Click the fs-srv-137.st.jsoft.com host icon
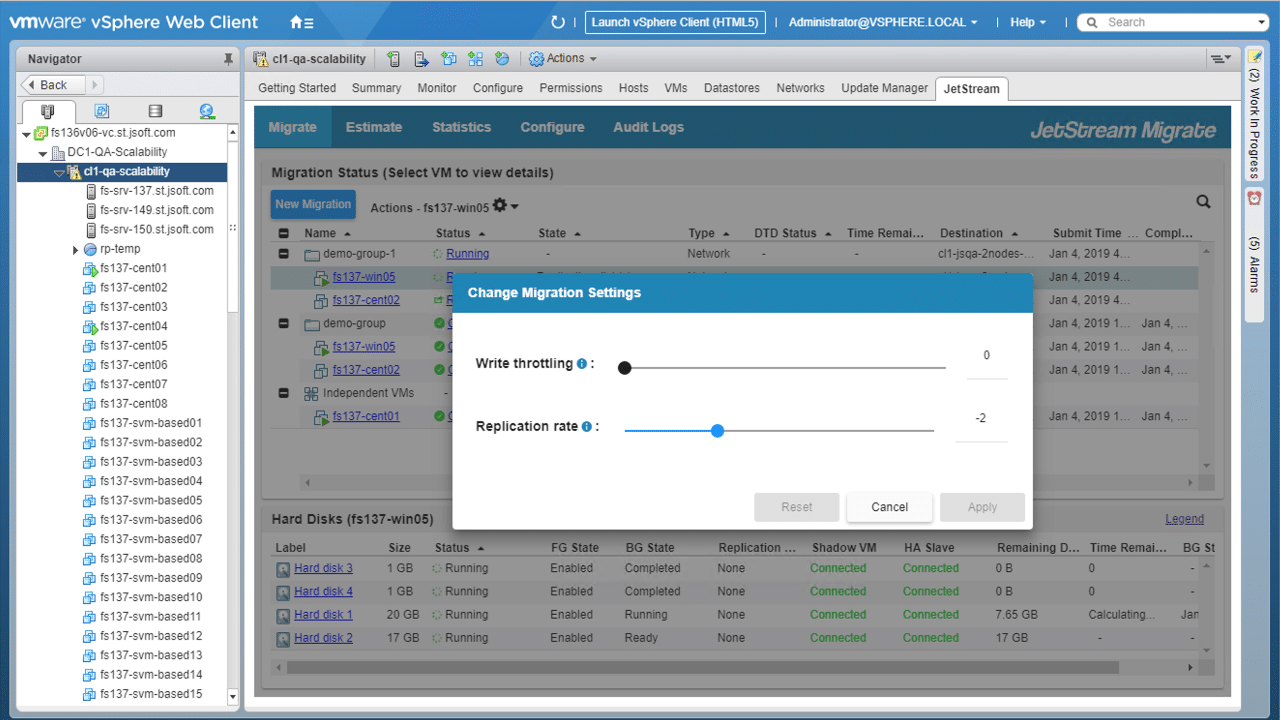 91,191
